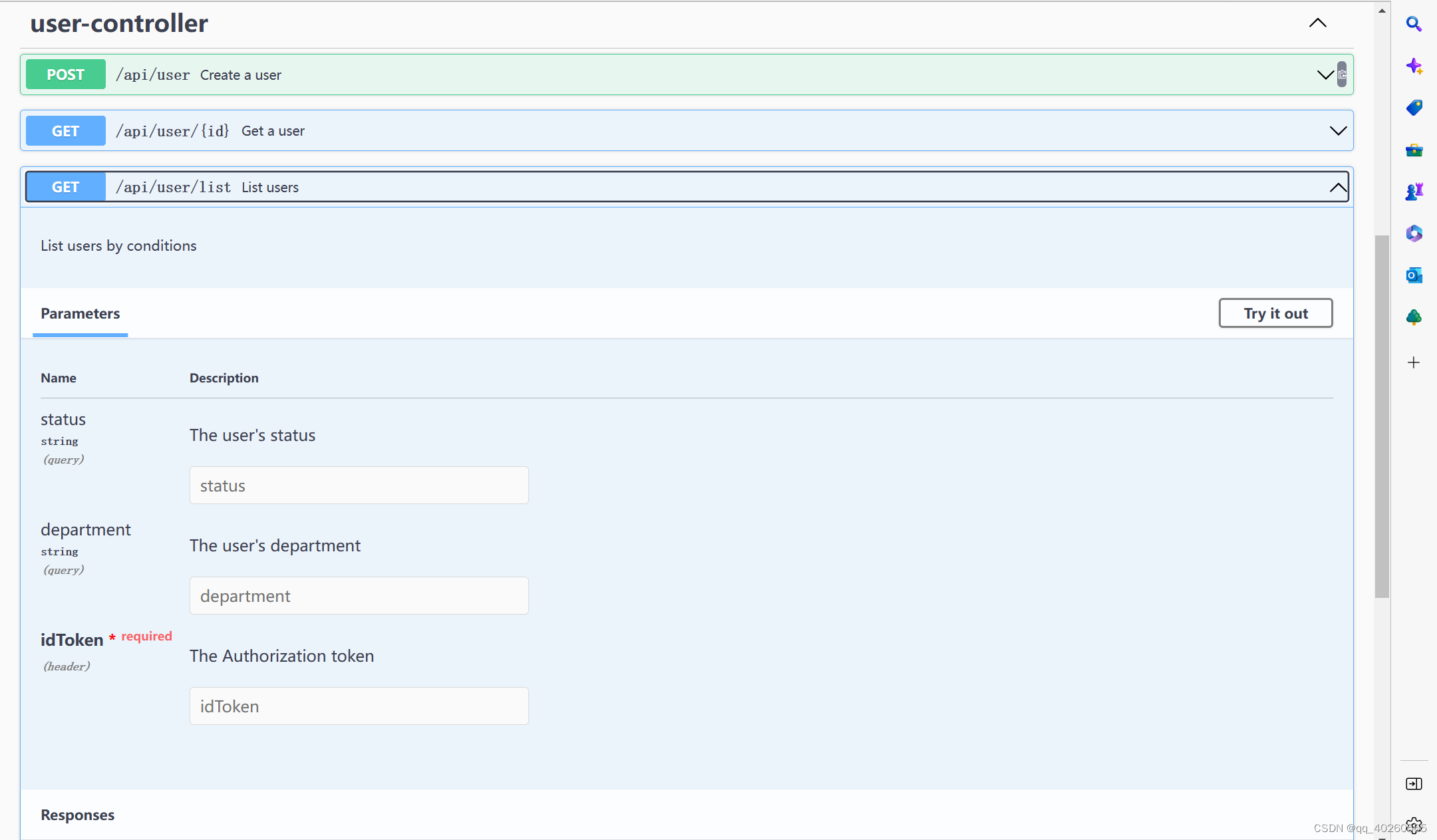Open the games chess-piece sidebar icon

(1414, 192)
